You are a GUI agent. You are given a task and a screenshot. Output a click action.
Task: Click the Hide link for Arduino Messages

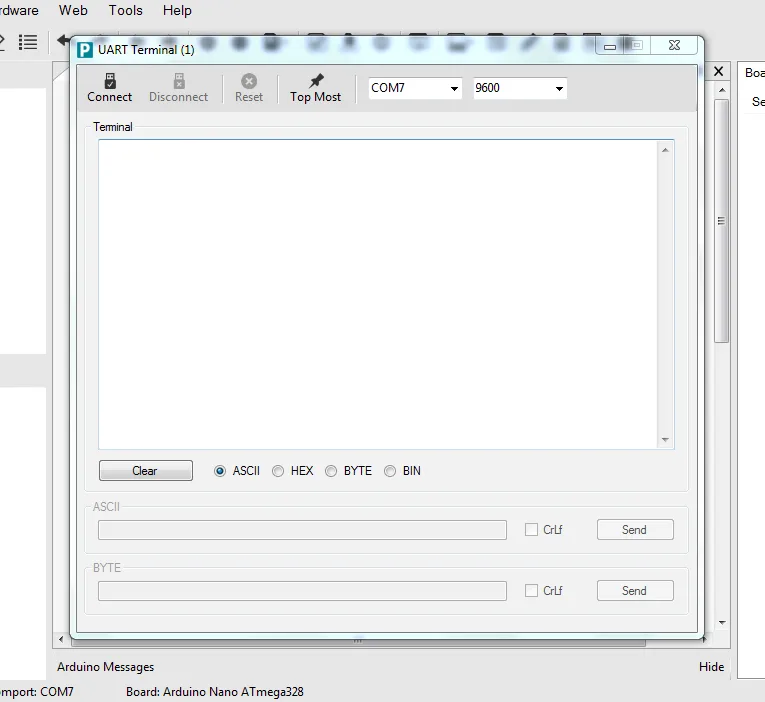(x=711, y=667)
